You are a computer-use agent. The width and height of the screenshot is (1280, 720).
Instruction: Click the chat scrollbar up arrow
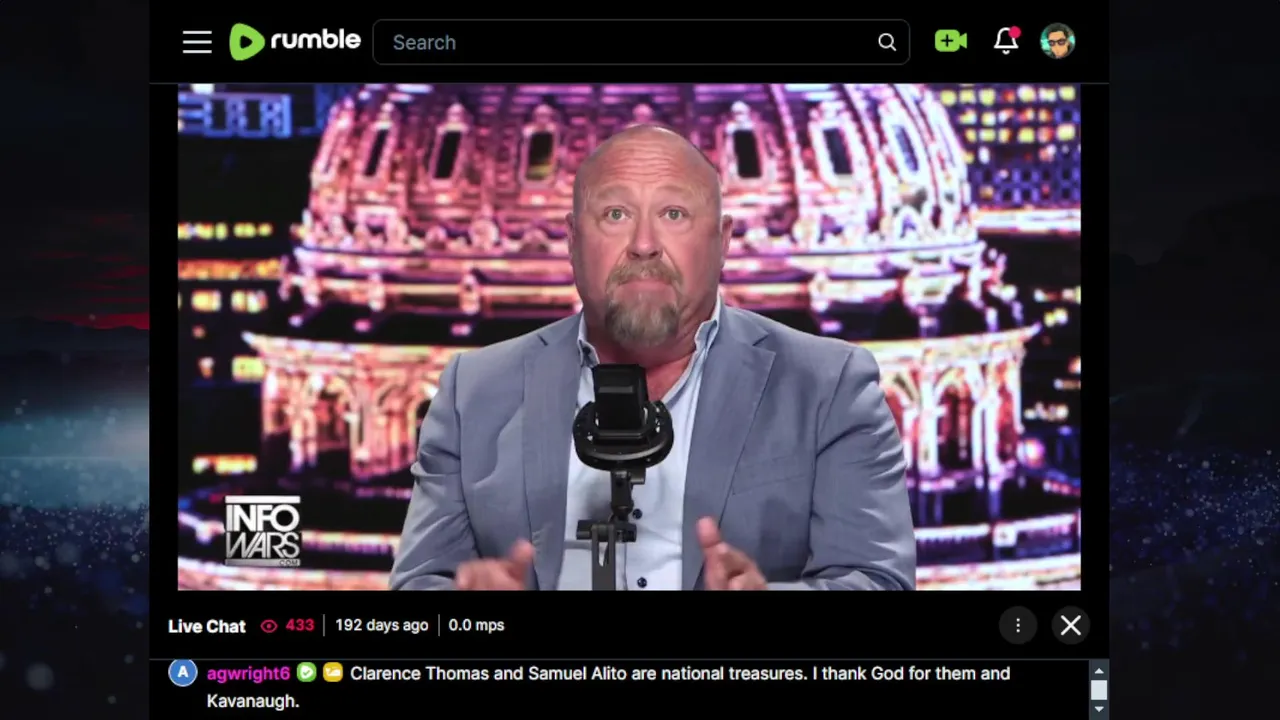coord(1099,671)
